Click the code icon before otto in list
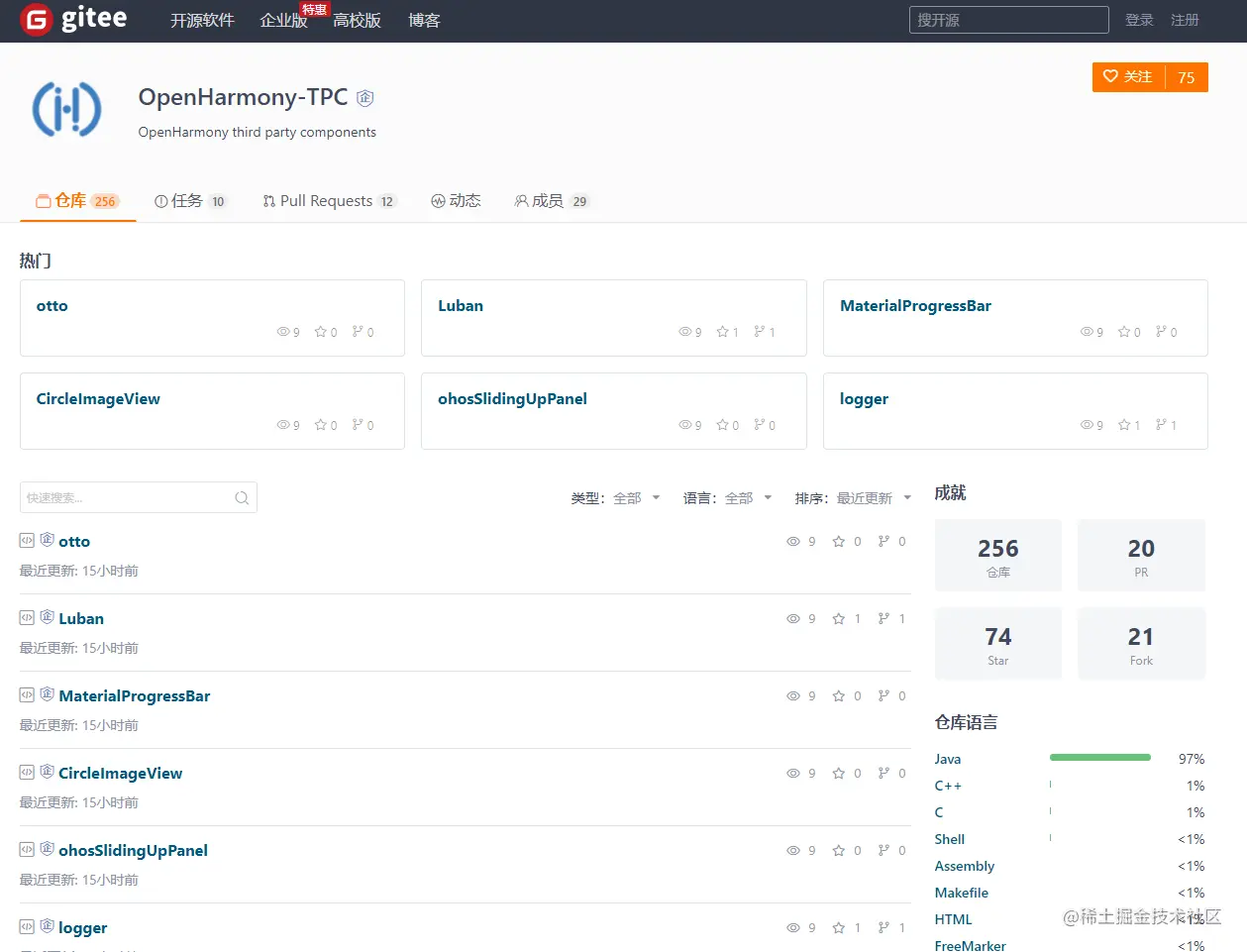 (27, 541)
